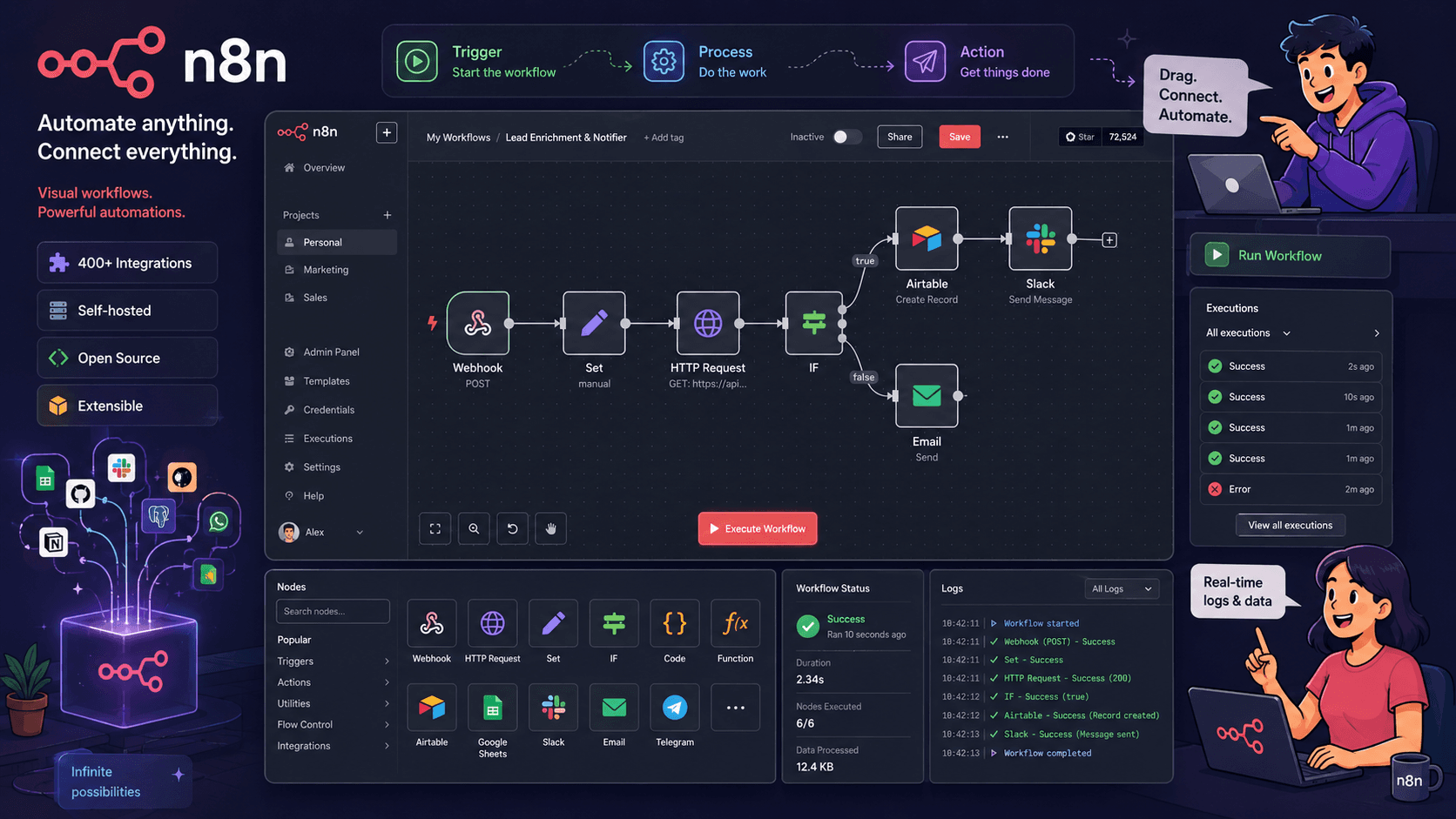Open the Error execution from 2m ago
Image resolution: width=1456 pixels, height=819 pixels.
(x=1291, y=489)
